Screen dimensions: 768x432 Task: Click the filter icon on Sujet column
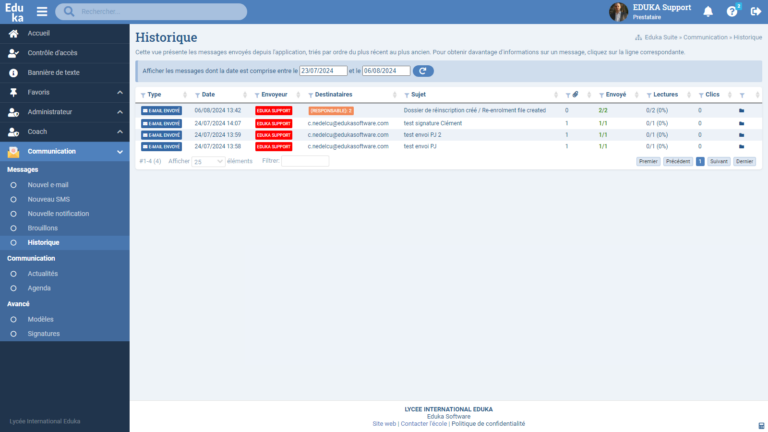point(406,94)
